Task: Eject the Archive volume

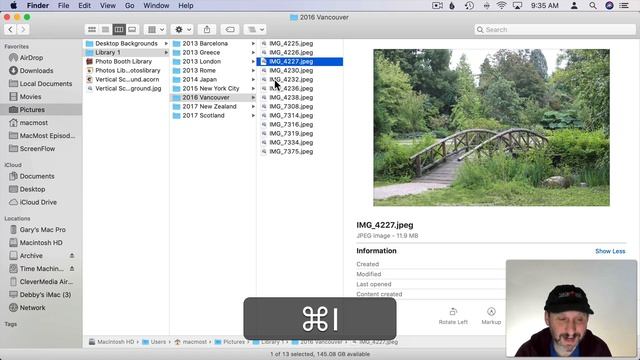Action: [x=72, y=256]
